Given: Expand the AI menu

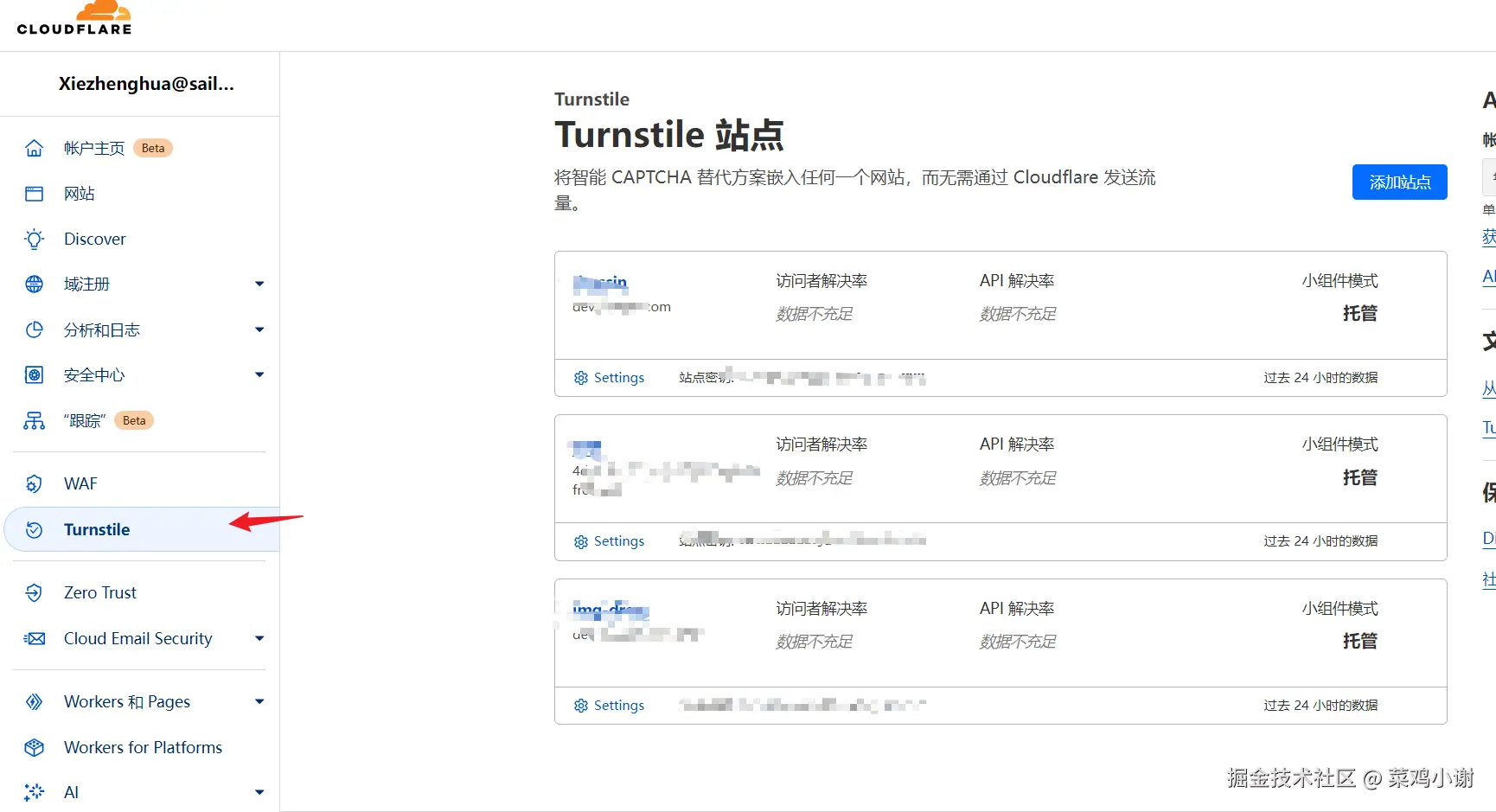Looking at the screenshot, I should pyautogui.click(x=259, y=792).
